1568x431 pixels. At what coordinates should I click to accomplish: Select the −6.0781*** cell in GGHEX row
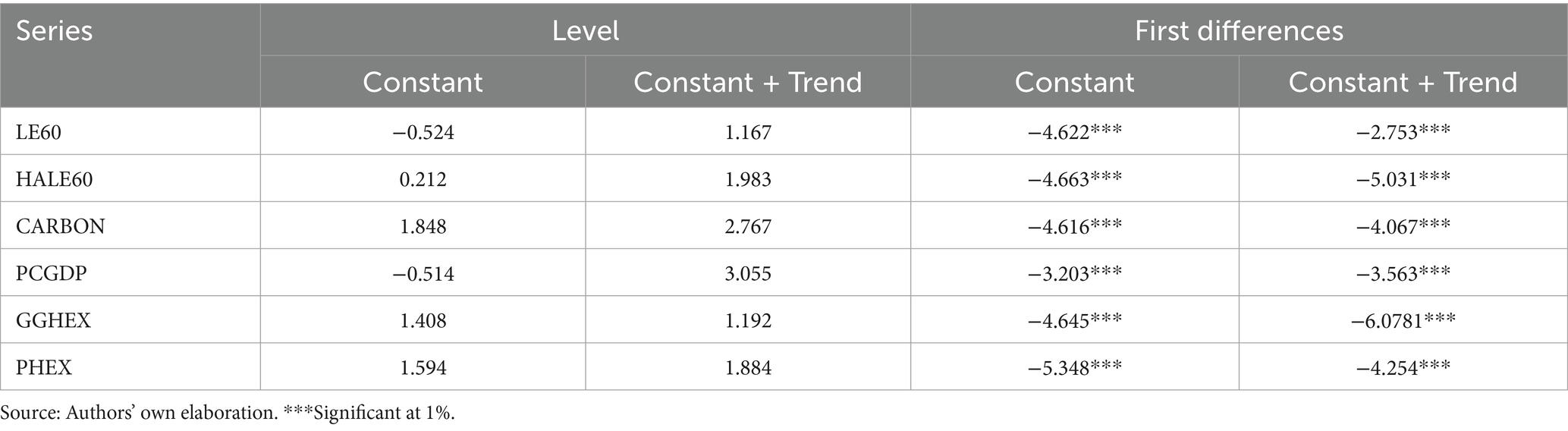tap(1403, 321)
